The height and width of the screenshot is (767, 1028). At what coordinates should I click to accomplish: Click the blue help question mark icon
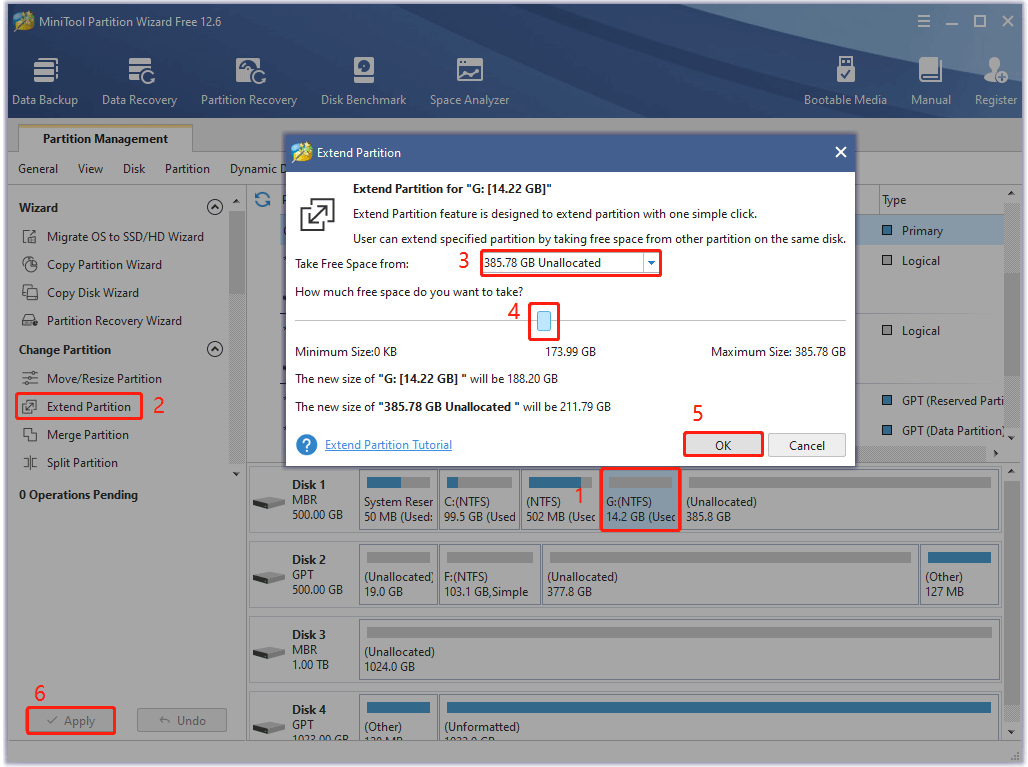coord(306,444)
